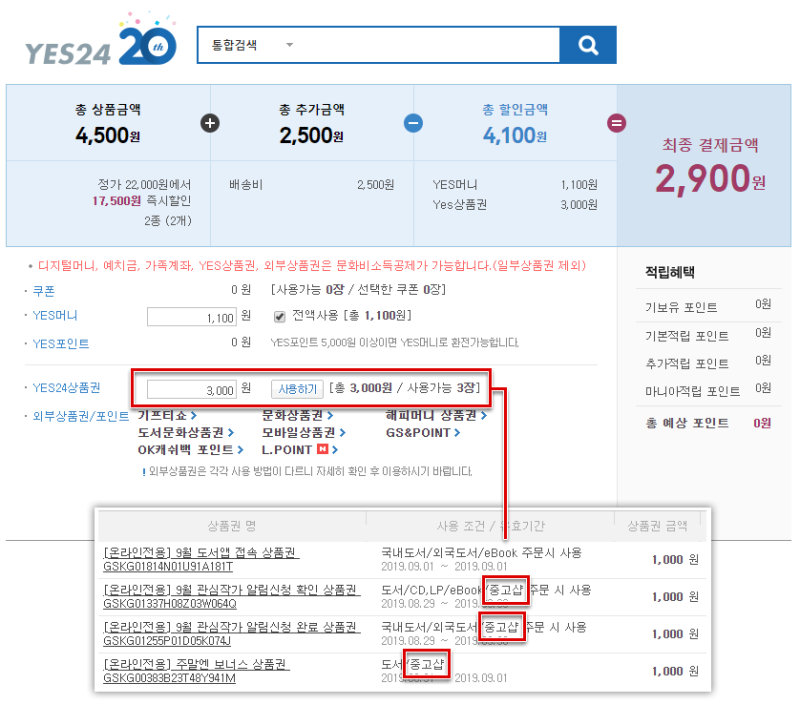Click voucher code GSKG01337H08Z03W064Q
Viewport: 800px width, 705px height.
(170, 604)
